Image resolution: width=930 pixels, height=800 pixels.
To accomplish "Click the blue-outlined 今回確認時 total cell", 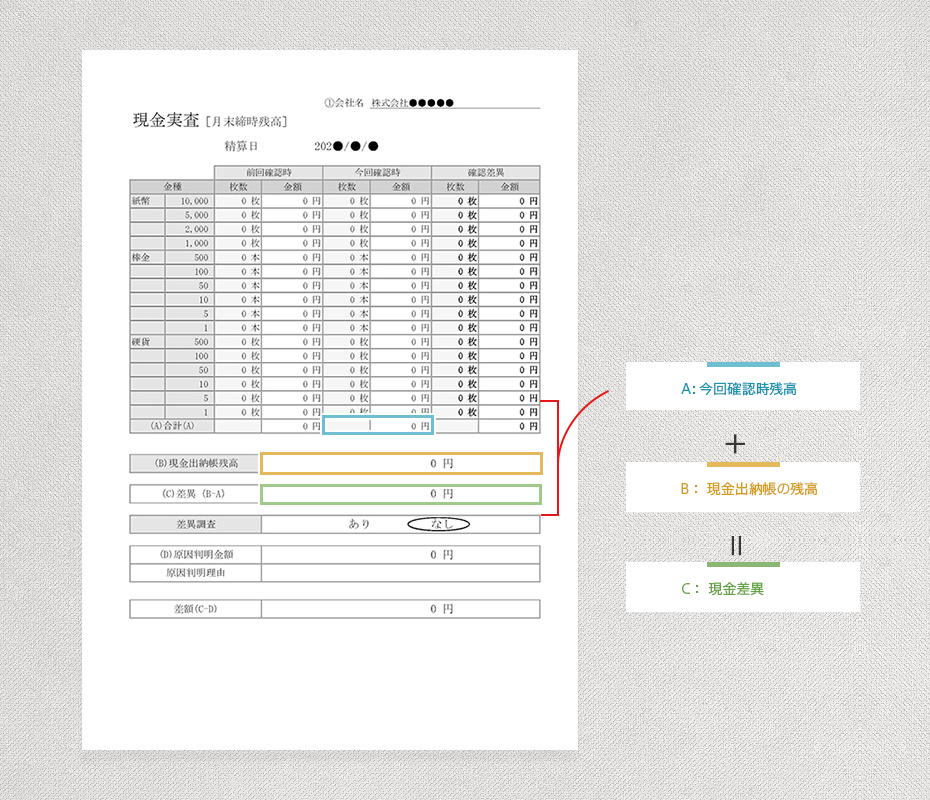I will tap(378, 425).
